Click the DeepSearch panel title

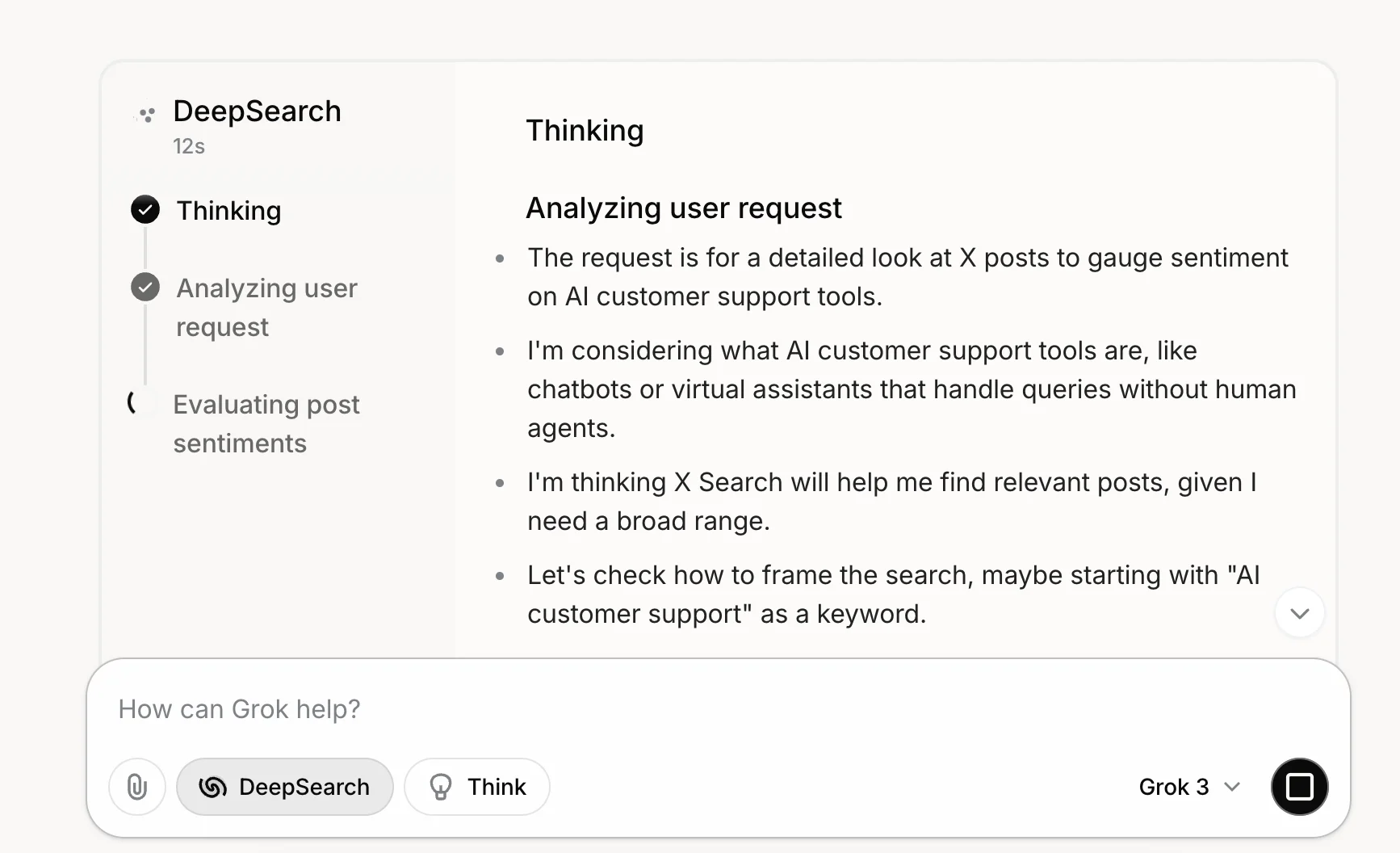pyautogui.click(x=257, y=111)
